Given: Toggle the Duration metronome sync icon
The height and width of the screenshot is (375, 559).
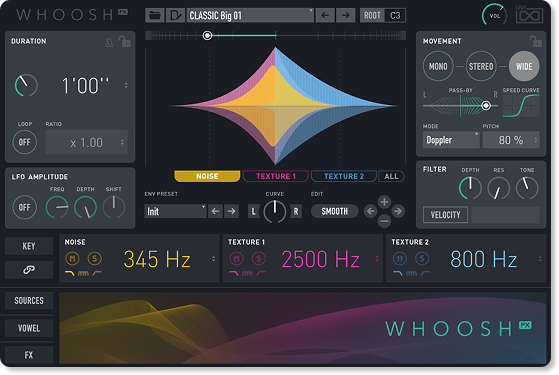Looking at the screenshot, I should point(109,42).
